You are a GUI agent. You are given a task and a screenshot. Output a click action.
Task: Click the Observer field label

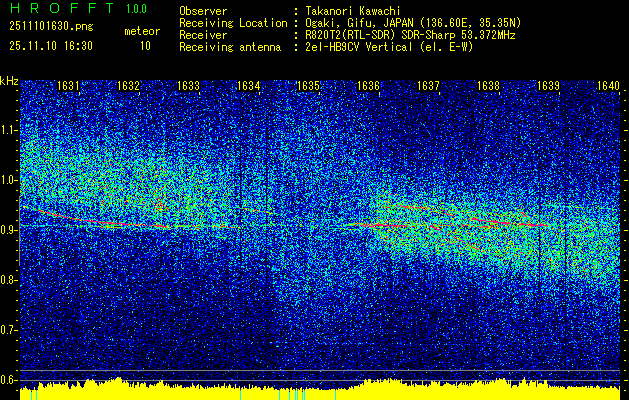tap(203, 11)
